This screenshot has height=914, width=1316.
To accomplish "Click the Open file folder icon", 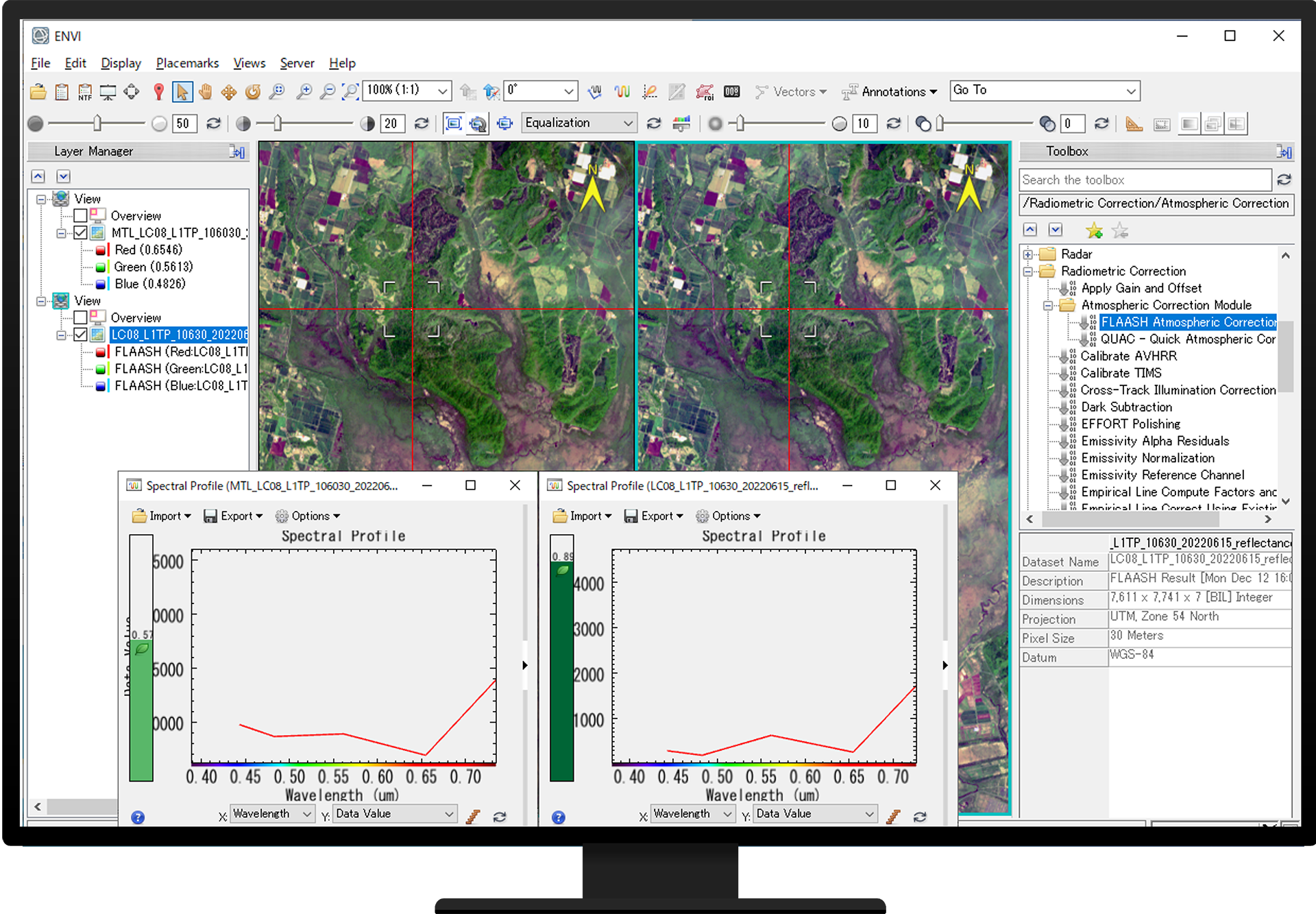I will point(38,91).
